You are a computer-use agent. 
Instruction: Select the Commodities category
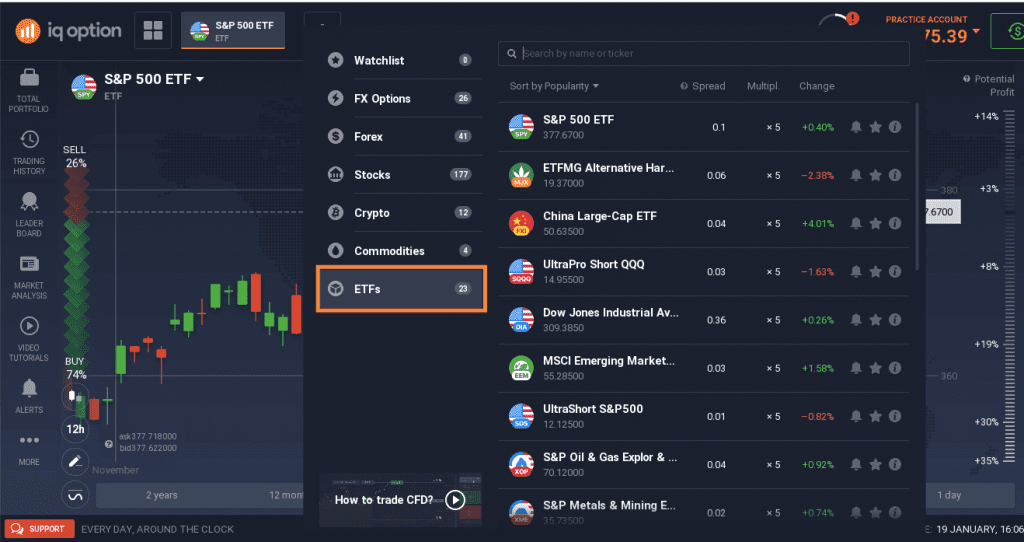coord(400,251)
